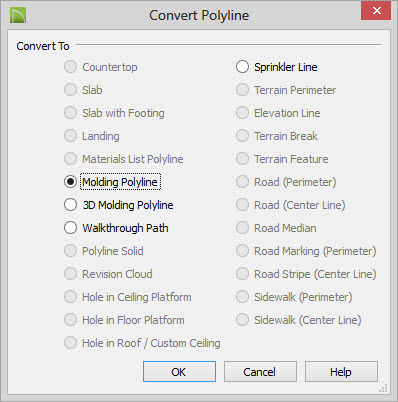Viewport: 398px width, 402px height.
Task: Click the dialog resize grip corner
Action: tap(384, 388)
